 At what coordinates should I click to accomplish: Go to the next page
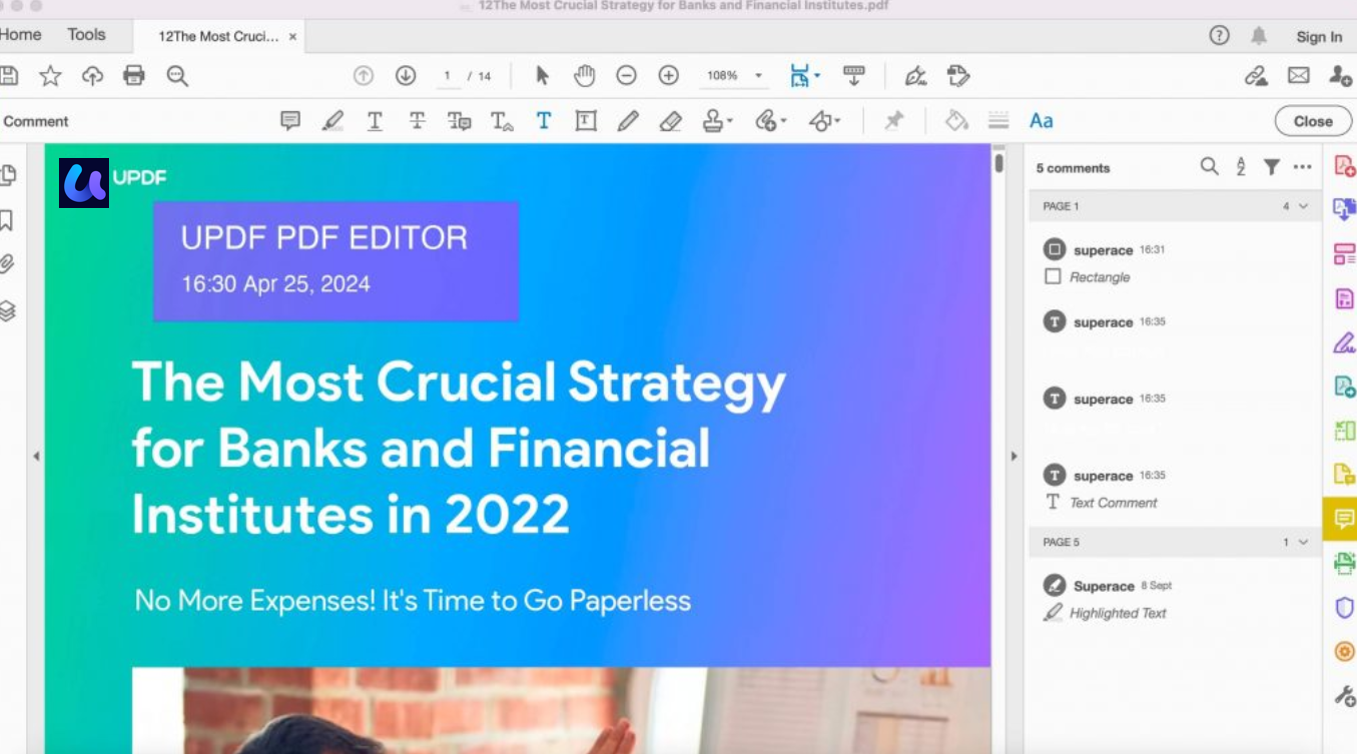pyautogui.click(x=405, y=76)
